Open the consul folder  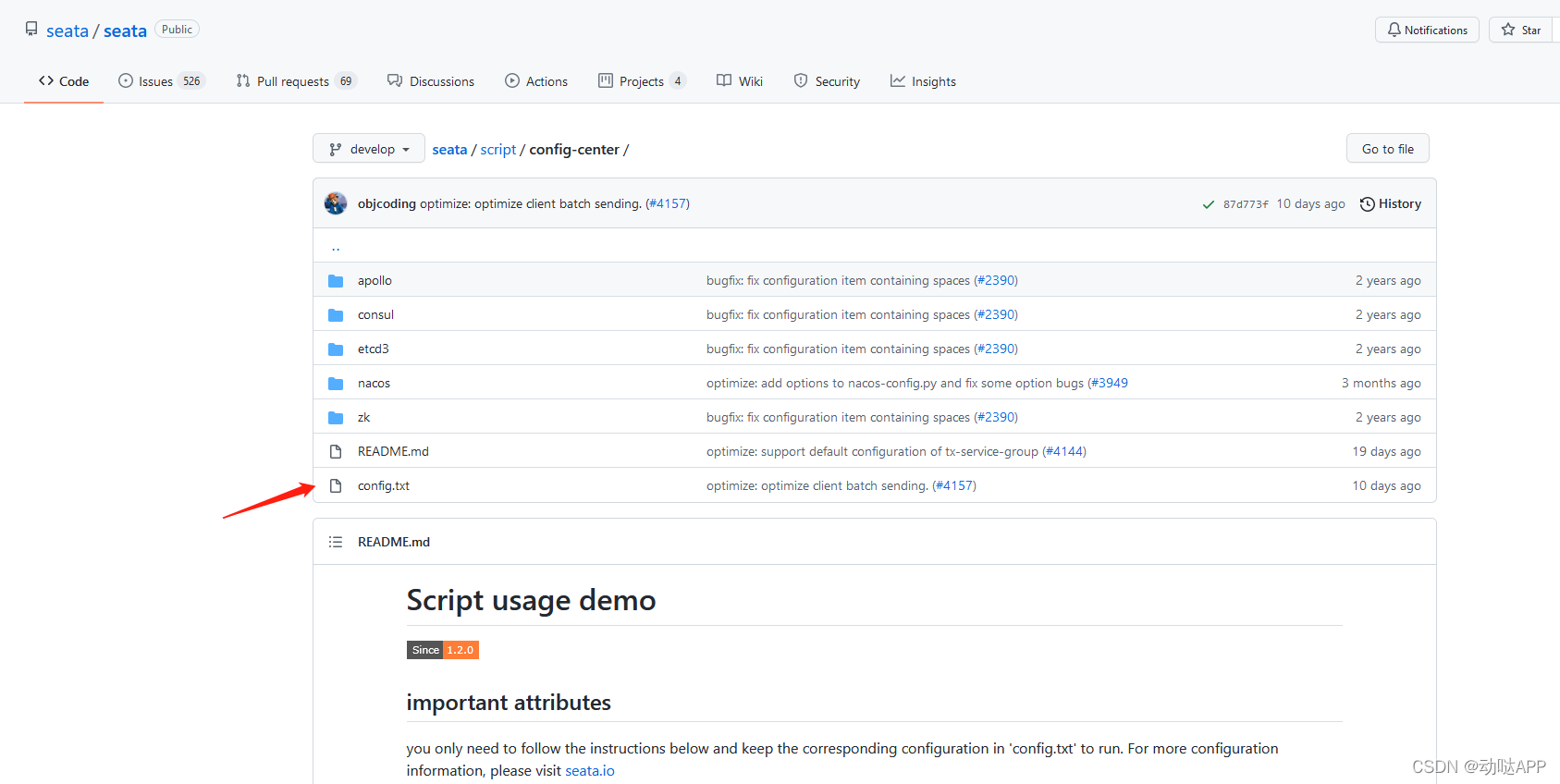click(x=375, y=314)
